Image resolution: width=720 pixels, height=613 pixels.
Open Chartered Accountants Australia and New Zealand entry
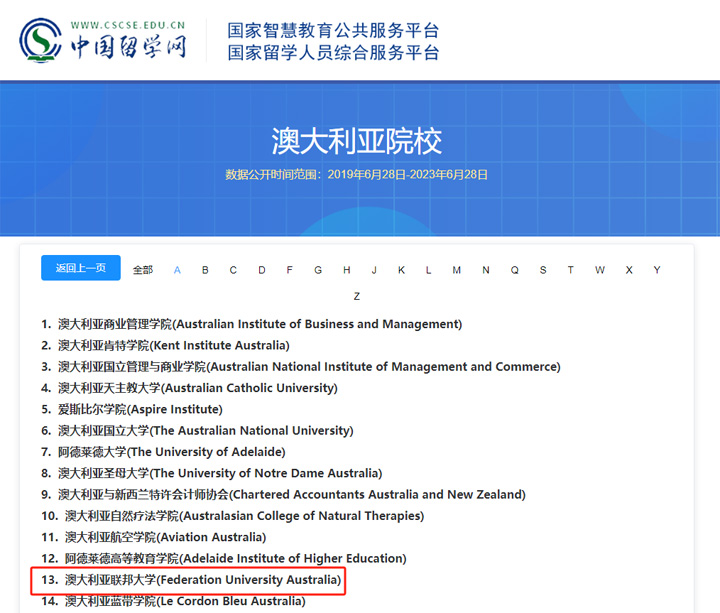pos(283,495)
